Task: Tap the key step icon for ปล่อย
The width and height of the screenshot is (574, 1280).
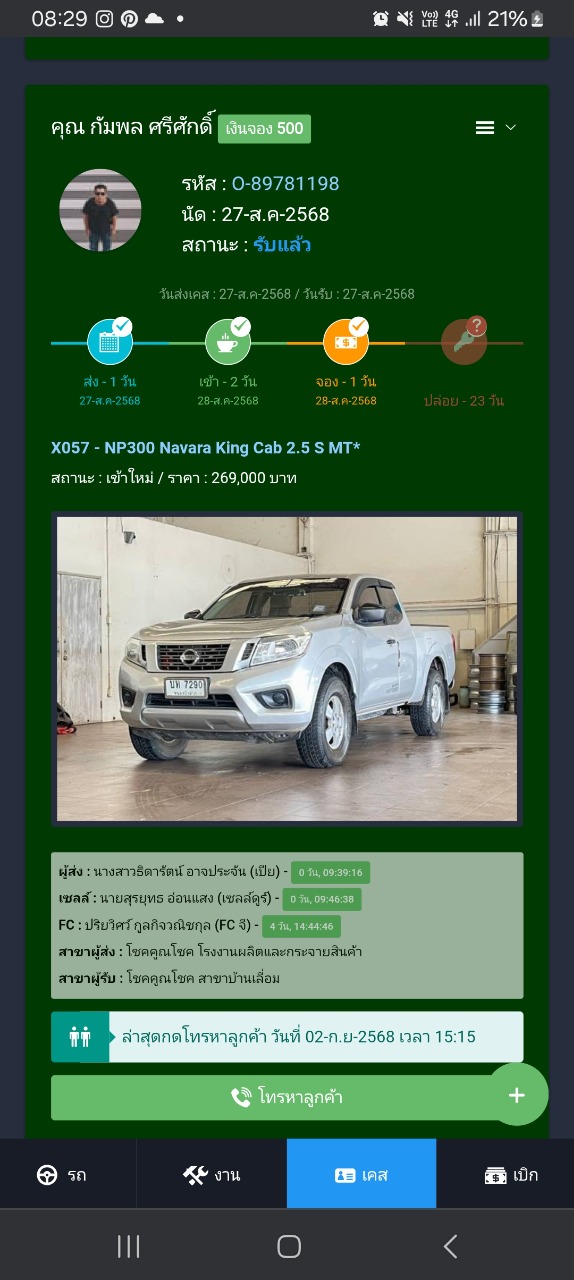Action: coord(464,342)
